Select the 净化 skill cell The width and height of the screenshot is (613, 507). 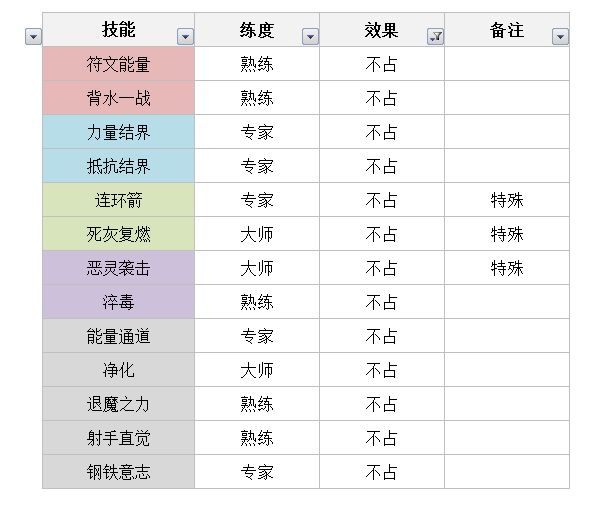(x=118, y=371)
